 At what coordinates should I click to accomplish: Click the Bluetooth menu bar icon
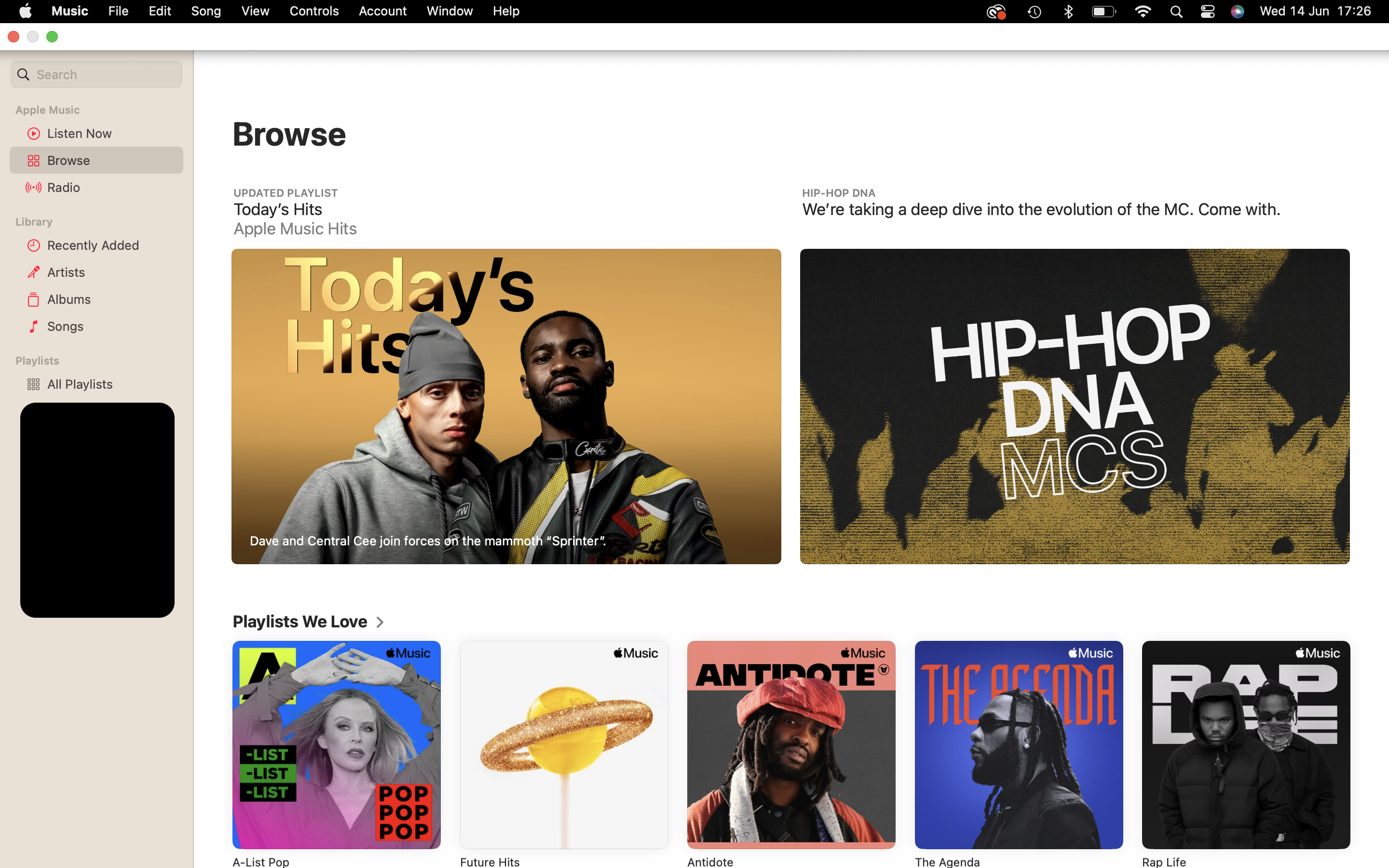[1068, 12]
